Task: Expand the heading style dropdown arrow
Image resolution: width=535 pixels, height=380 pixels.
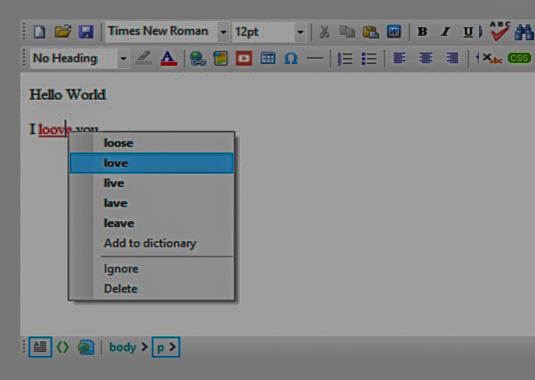Action: tap(124, 59)
